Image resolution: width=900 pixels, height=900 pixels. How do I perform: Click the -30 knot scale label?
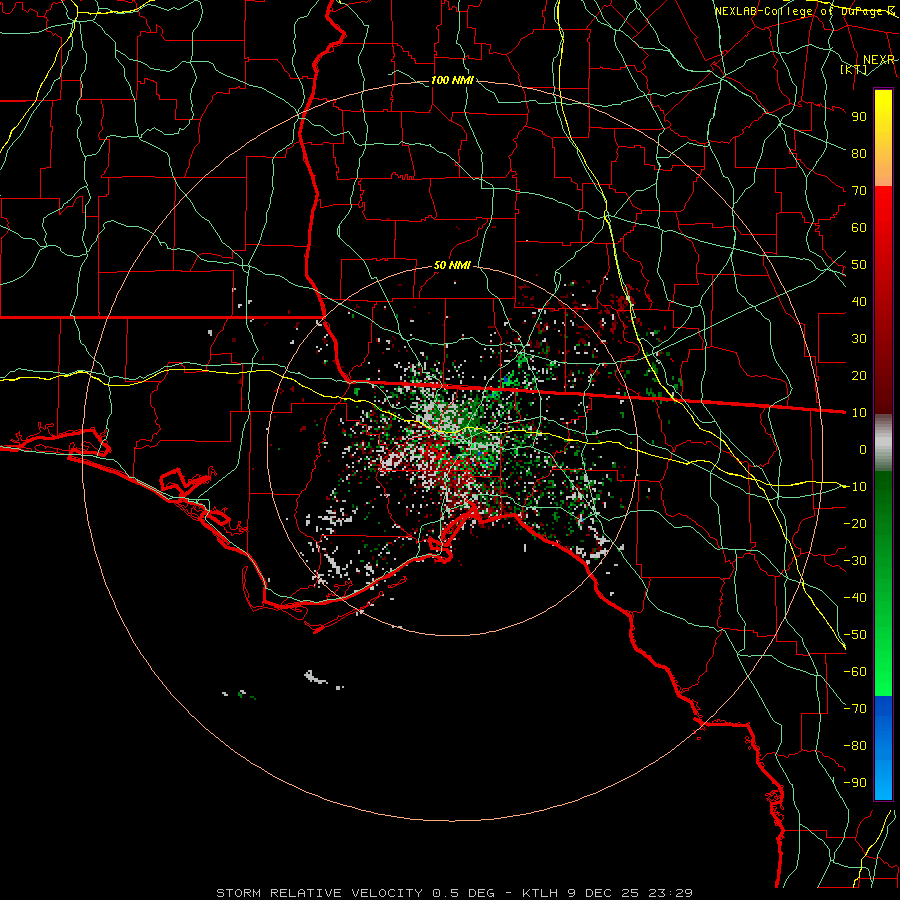click(855, 561)
